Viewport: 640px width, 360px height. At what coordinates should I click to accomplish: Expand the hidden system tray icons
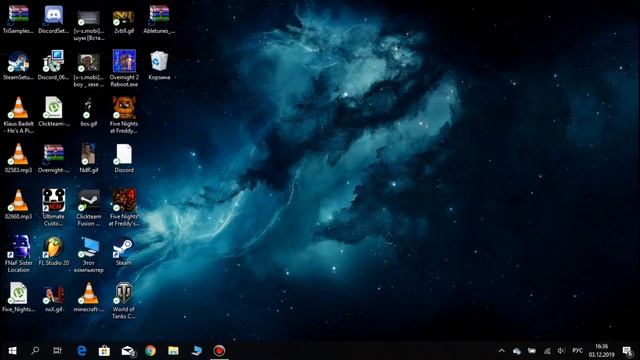(502, 351)
